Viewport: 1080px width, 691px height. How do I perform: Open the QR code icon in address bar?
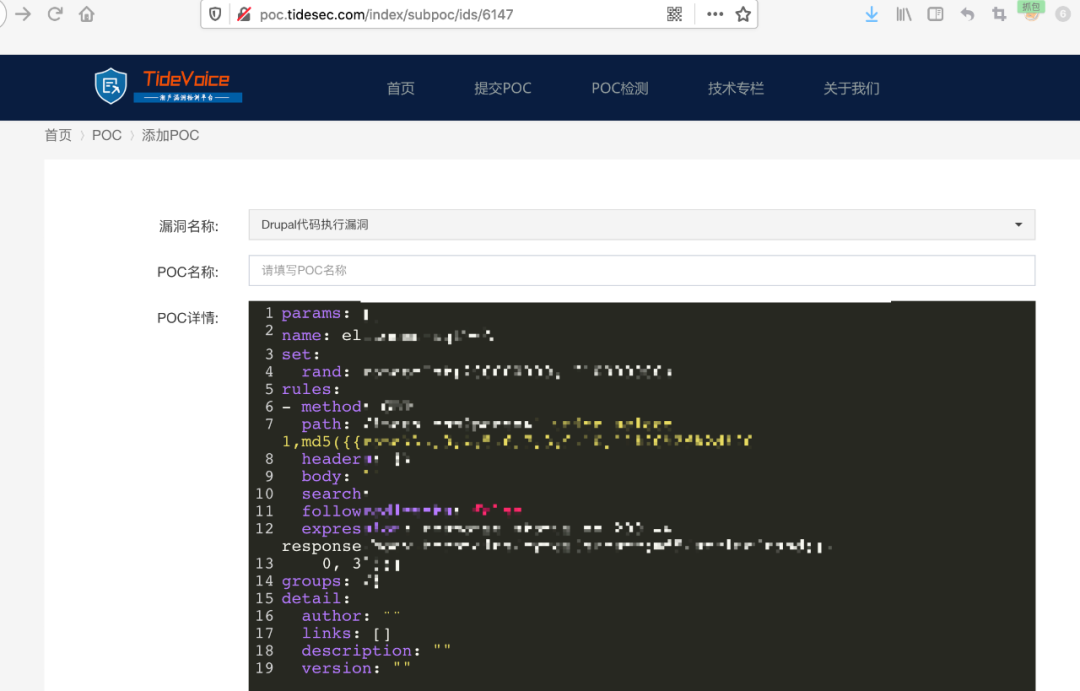coord(674,14)
